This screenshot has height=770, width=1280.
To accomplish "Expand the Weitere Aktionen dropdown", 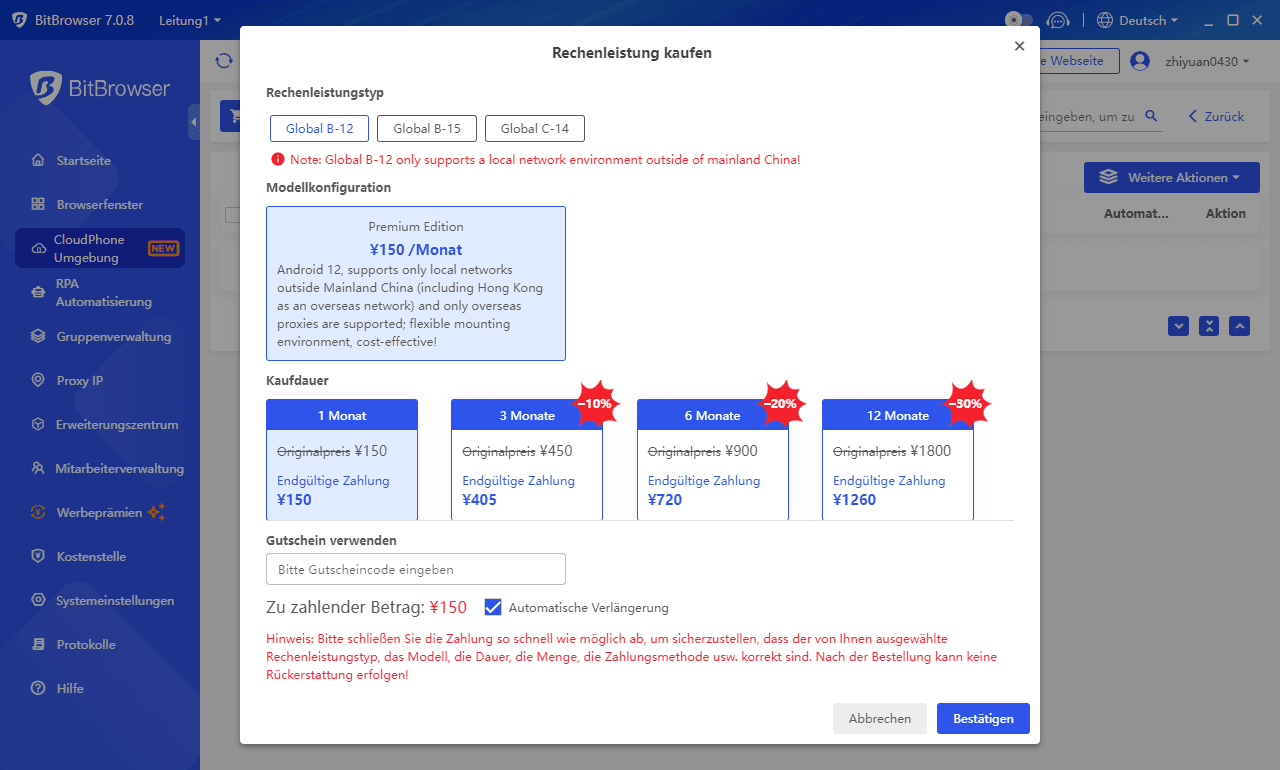I will [1169, 177].
